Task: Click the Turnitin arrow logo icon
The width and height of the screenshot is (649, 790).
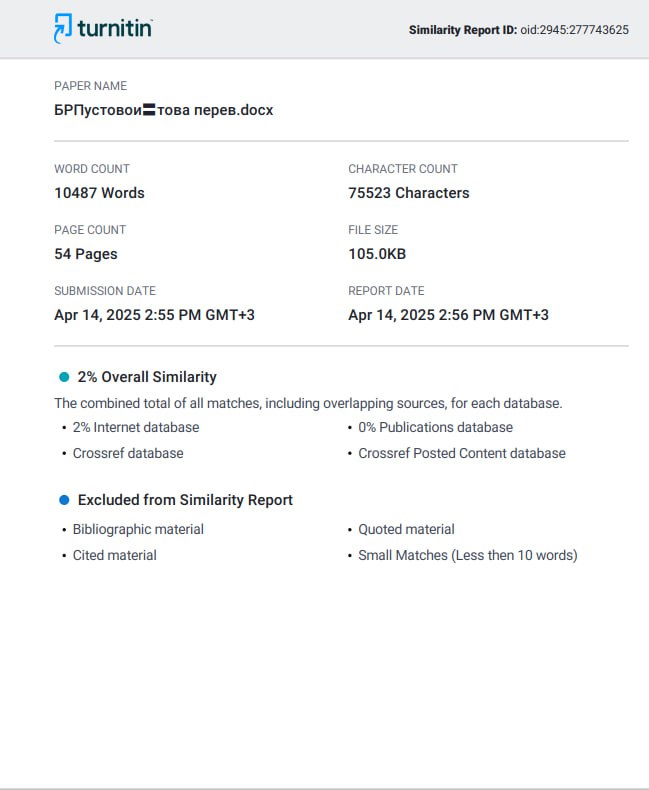Action: [63, 28]
